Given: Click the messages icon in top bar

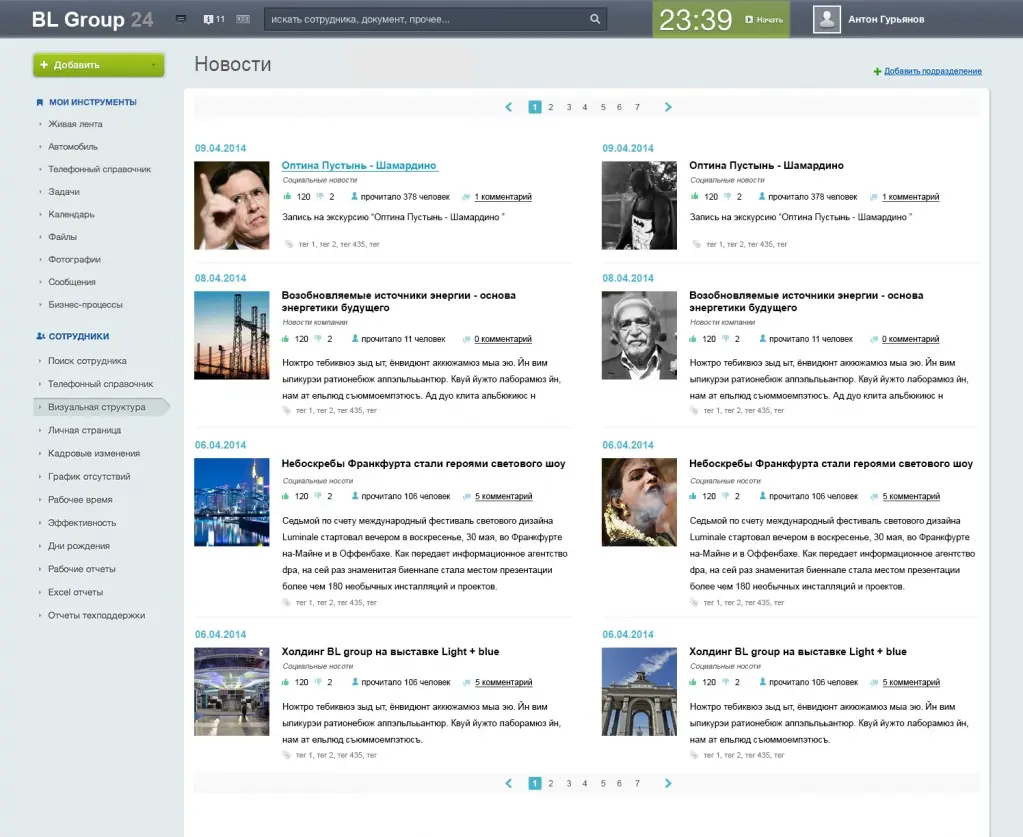Looking at the screenshot, I should pos(181,19).
